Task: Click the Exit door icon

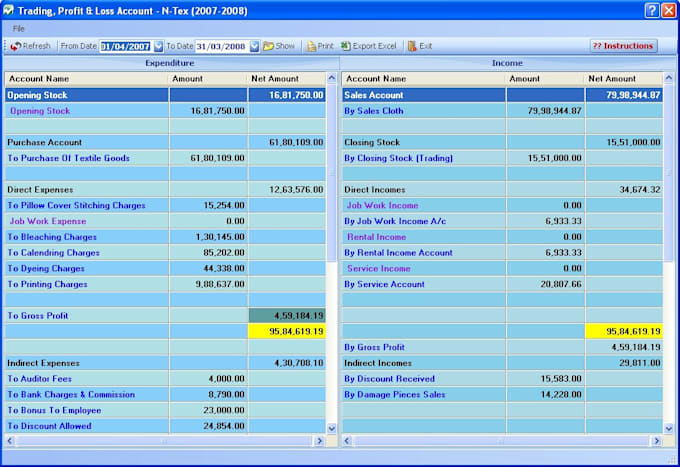Action: pos(412,46)
